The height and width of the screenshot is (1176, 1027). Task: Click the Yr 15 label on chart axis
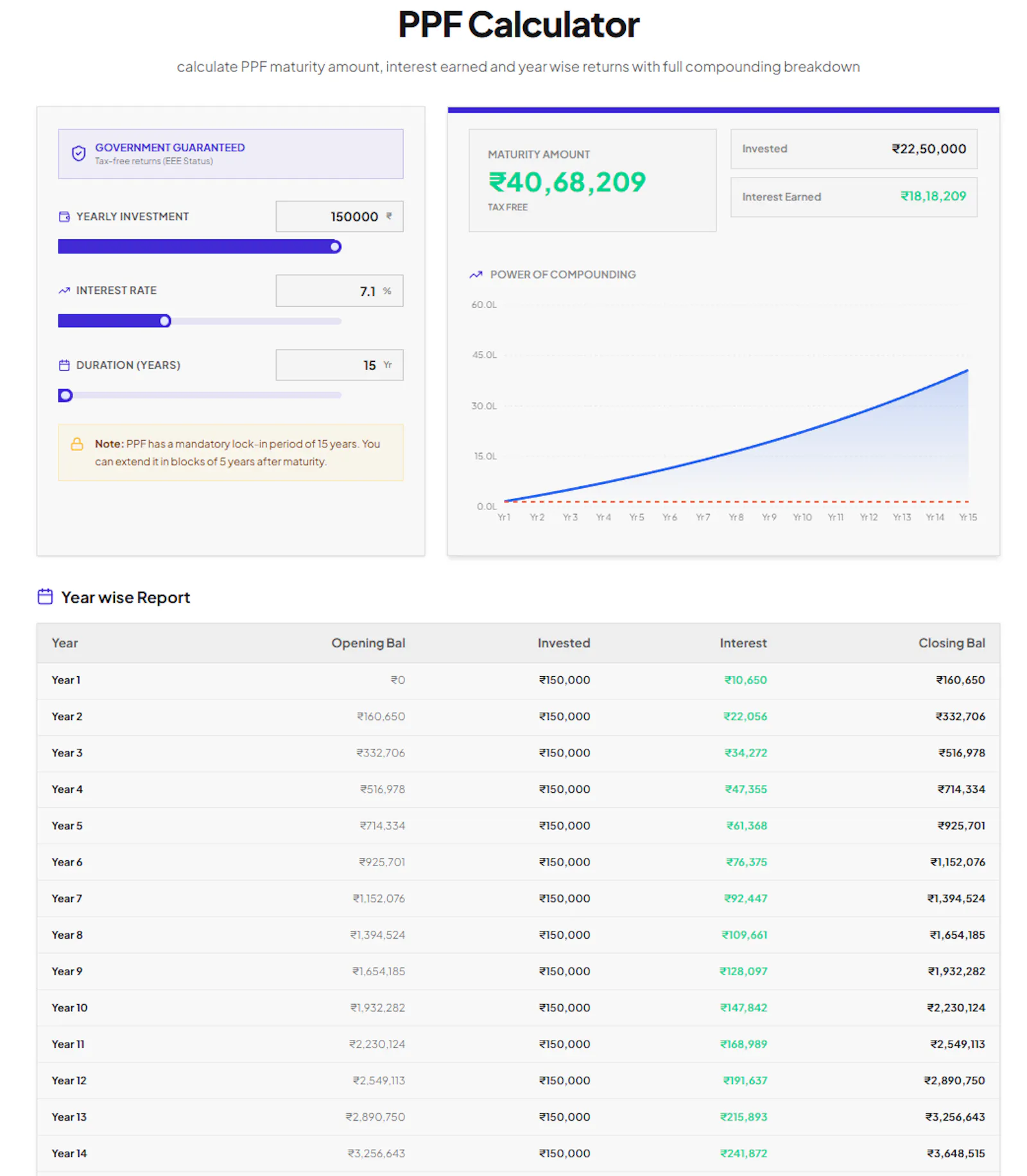pos(968,517)
